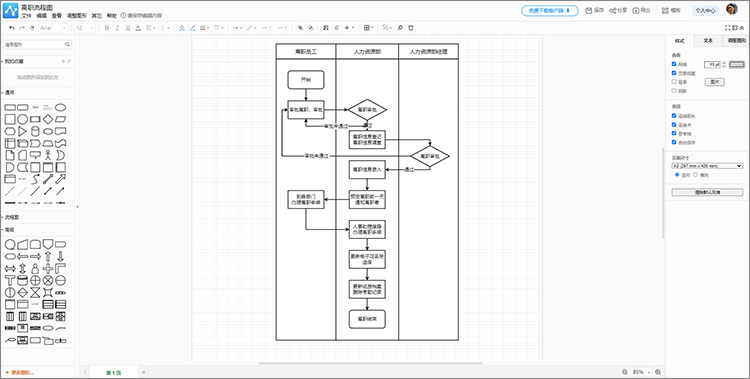The width and height of the screenshot is (750, 379).
Task: Open the A3 page size dropdown
Action: [x=707, y=166]
